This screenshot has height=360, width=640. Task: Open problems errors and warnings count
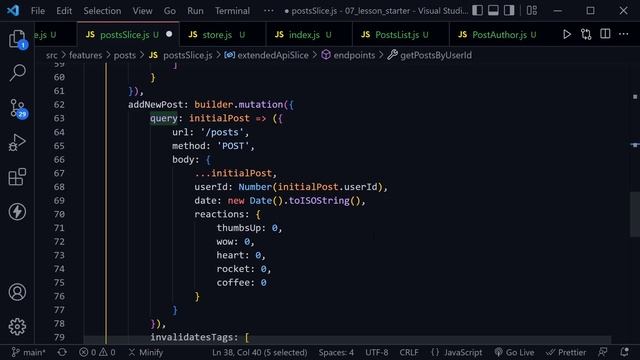pyautogui.click(x=97, y=352)
